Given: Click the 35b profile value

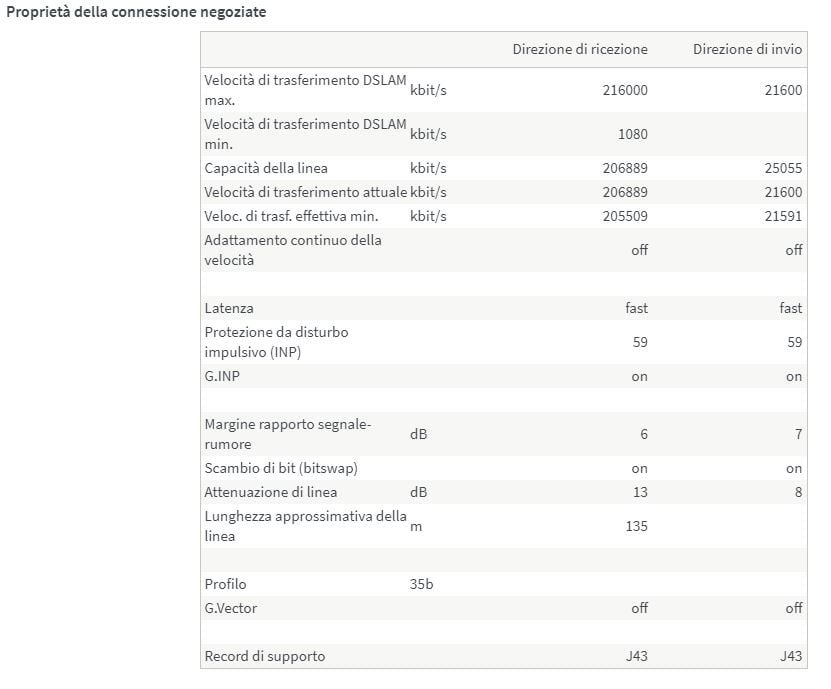Looking at the screenshot, I should coord(421,584).
